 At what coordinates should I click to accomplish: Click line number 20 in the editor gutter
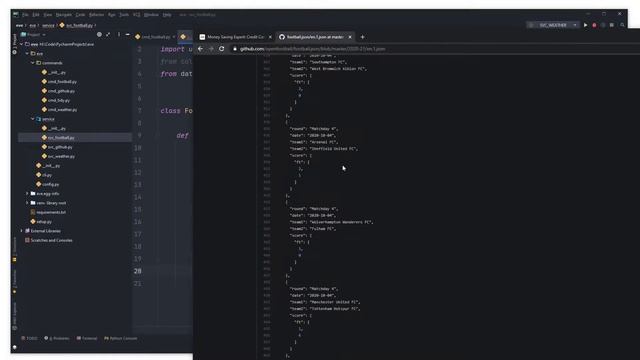pyautogui.click(x=138, y=271)
